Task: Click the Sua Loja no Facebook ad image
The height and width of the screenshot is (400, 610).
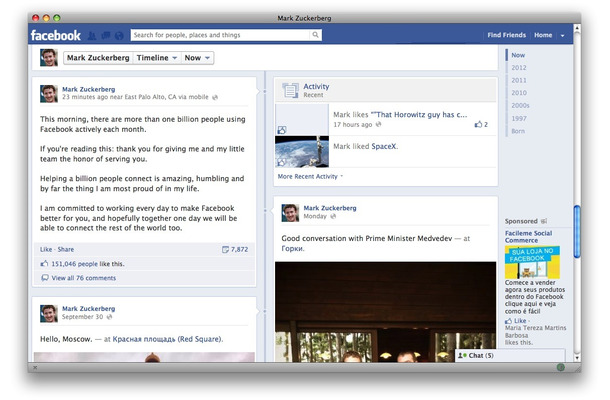Action: [x=532, y=262]
